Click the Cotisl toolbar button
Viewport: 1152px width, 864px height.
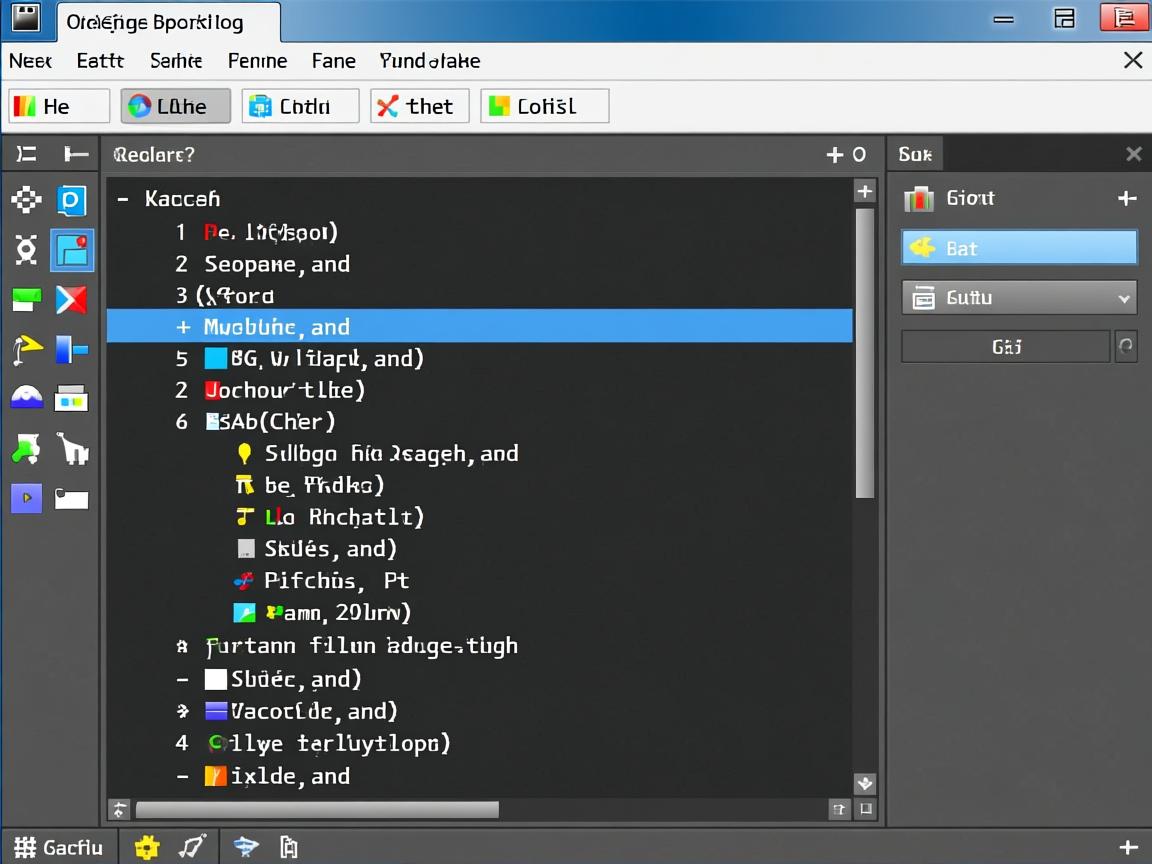pos(544,106)
